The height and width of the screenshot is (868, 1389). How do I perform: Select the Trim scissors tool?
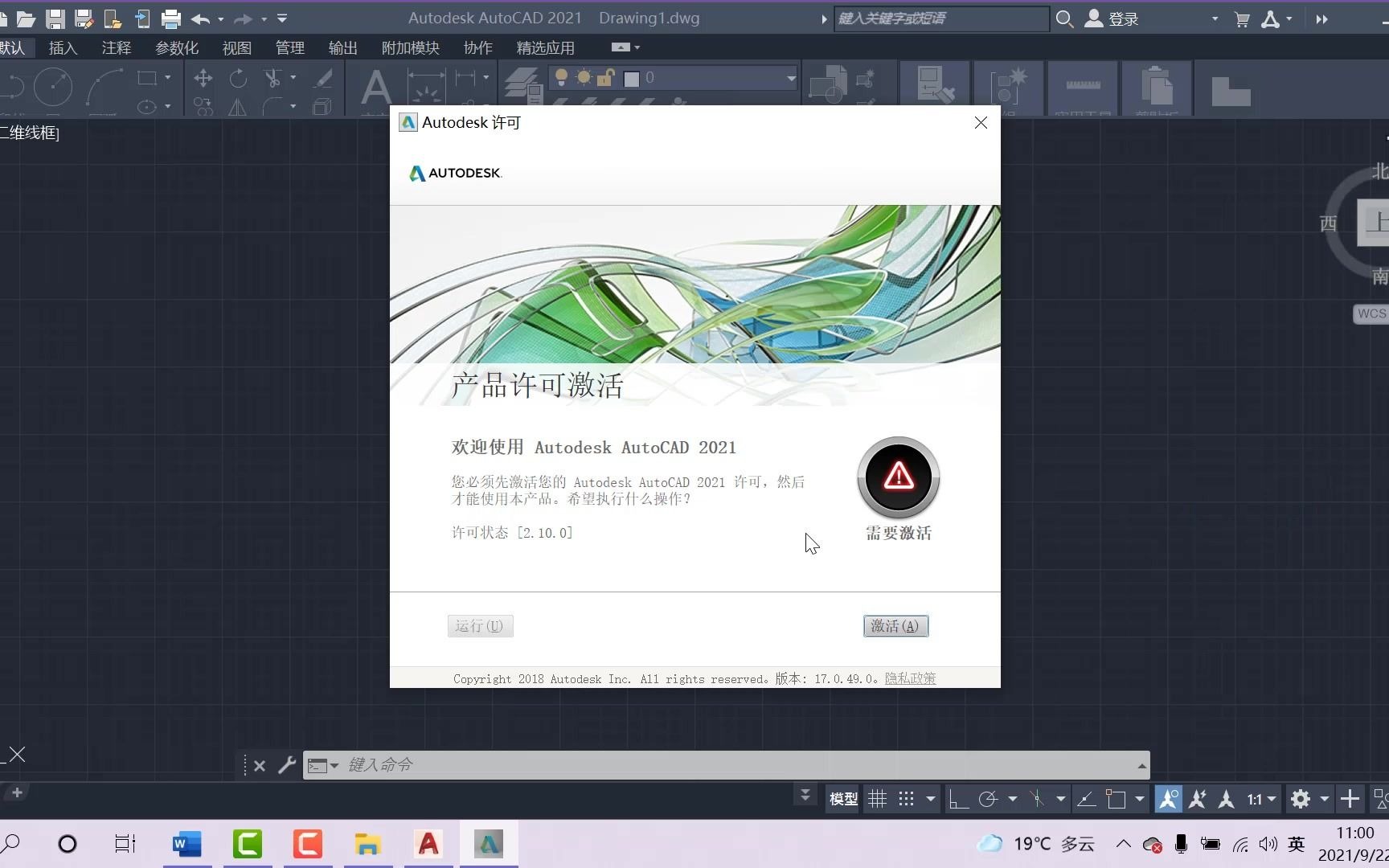point(272,78)
